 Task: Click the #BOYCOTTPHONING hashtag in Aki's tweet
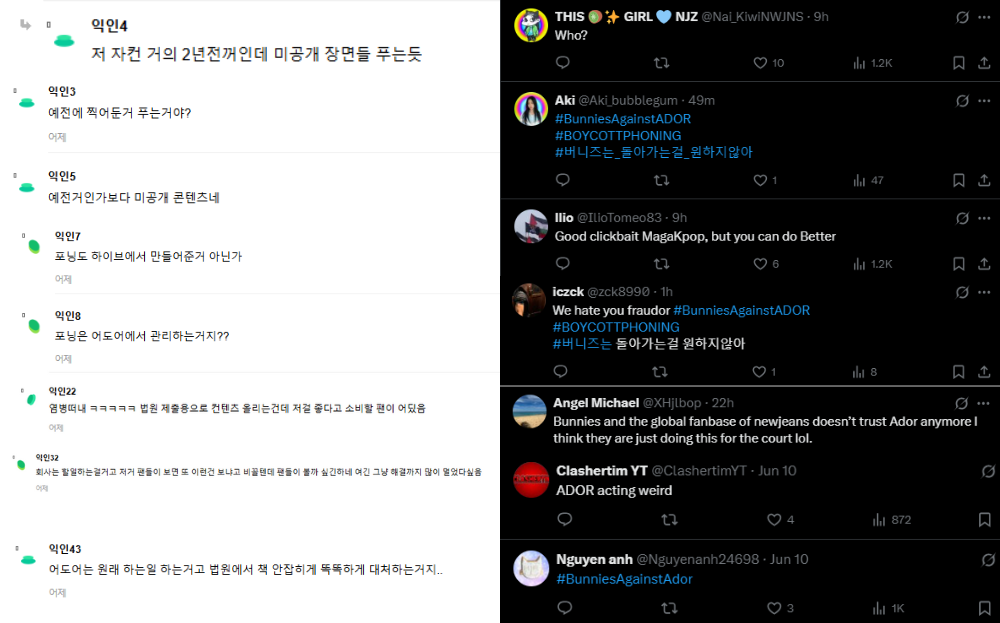[617, 135]
